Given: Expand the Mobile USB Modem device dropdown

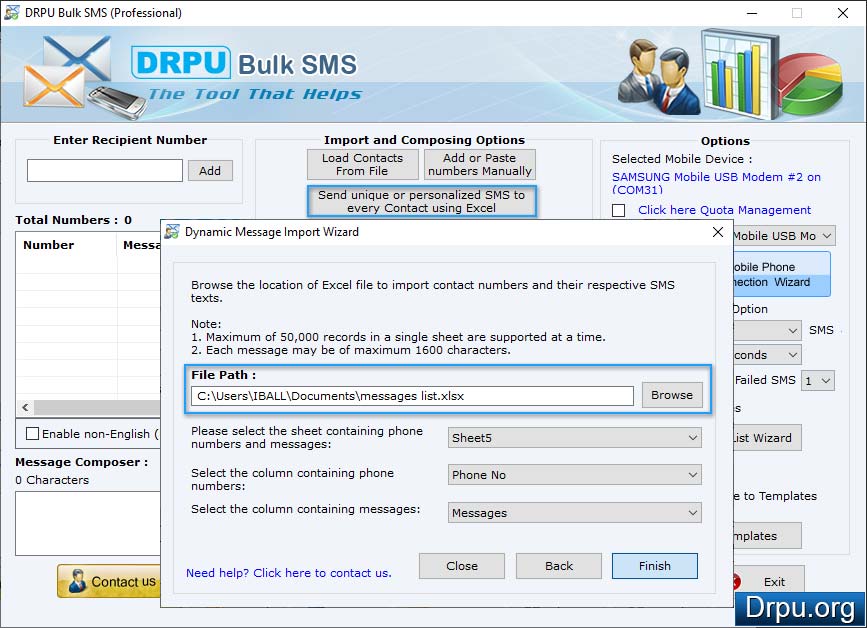Looking at the screenshot, I should pyautogui.click(x=784, y=236).
